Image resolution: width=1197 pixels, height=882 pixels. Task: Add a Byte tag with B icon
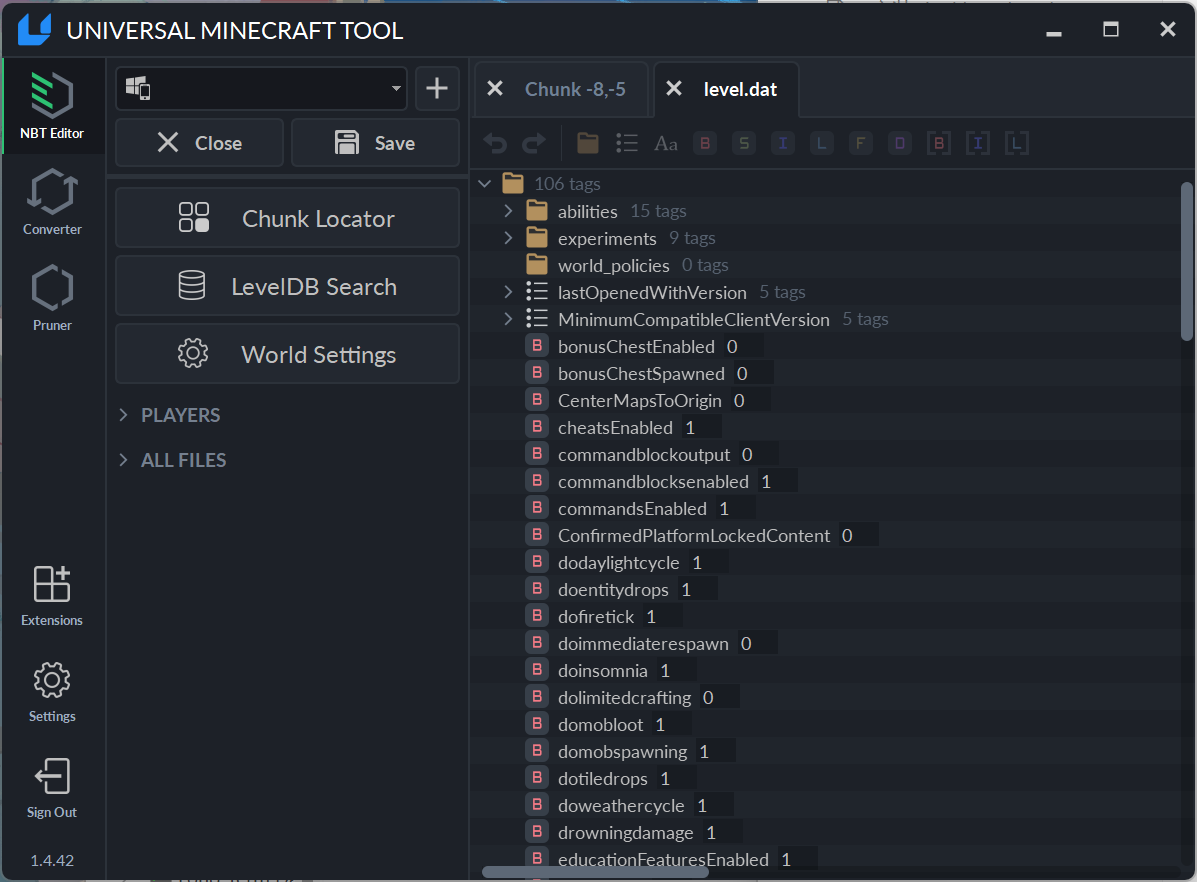[705, 143]
